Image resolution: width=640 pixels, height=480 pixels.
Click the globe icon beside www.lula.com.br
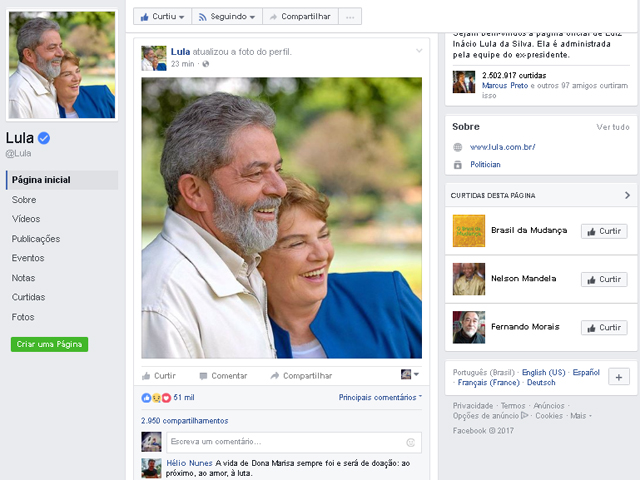point(458,147)
